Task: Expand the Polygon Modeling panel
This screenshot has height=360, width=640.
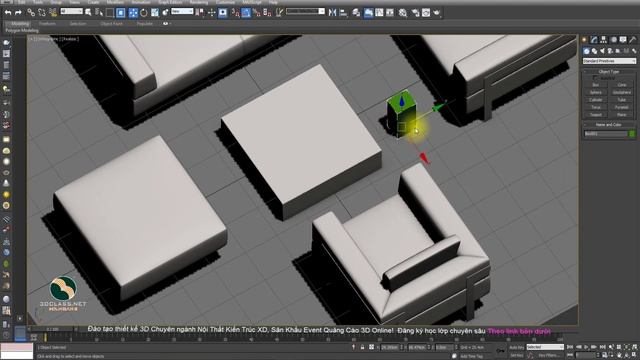Action: 22,31
